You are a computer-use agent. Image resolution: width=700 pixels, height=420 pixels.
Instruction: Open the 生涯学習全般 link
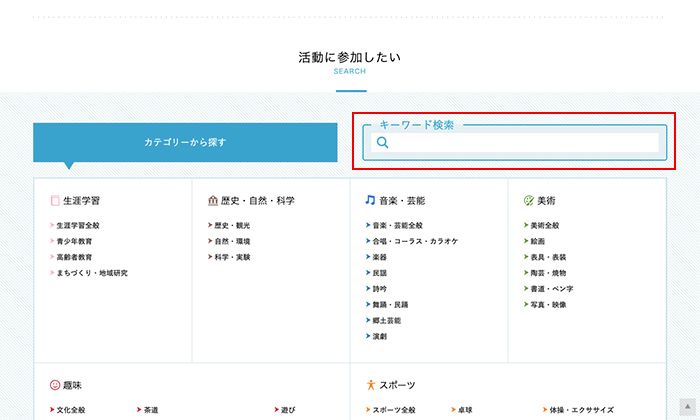click(x=78, y=225)
